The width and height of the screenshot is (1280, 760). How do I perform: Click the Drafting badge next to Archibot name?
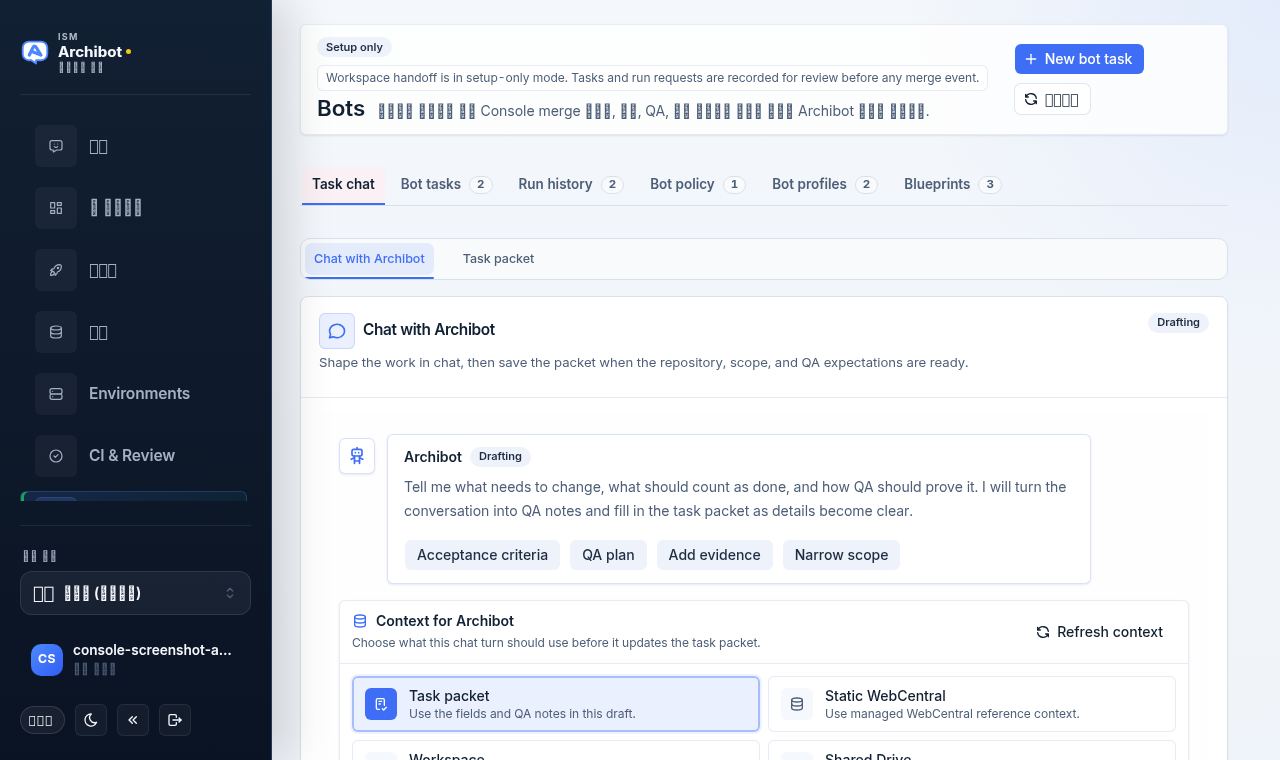point(500,456)
